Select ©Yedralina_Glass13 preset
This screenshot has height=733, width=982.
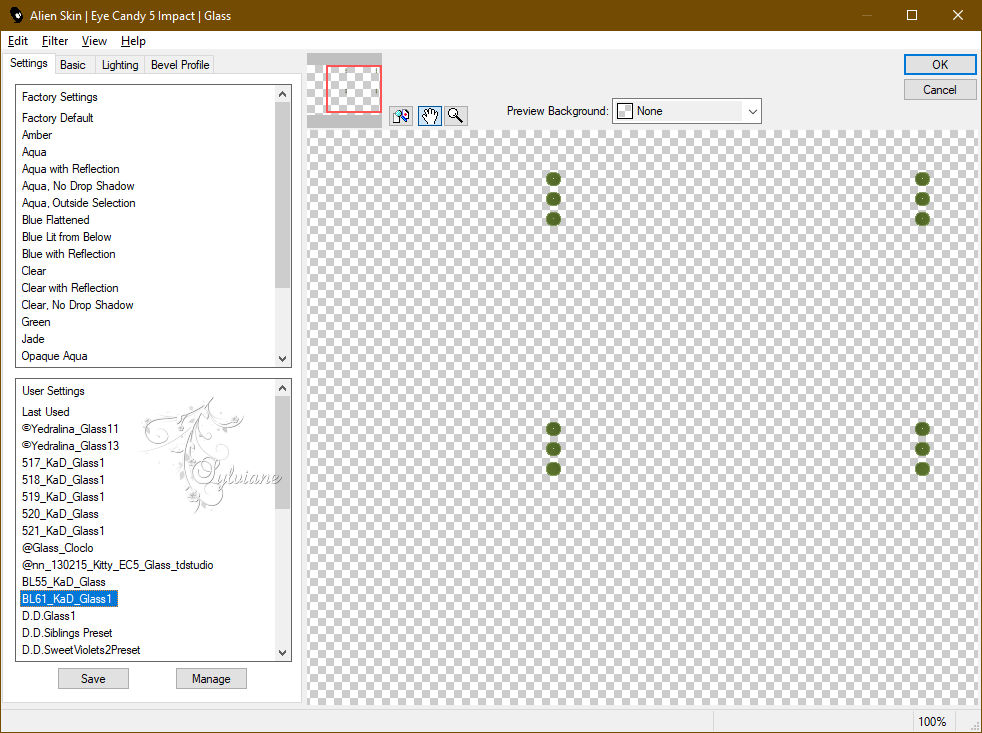[70, 445]
